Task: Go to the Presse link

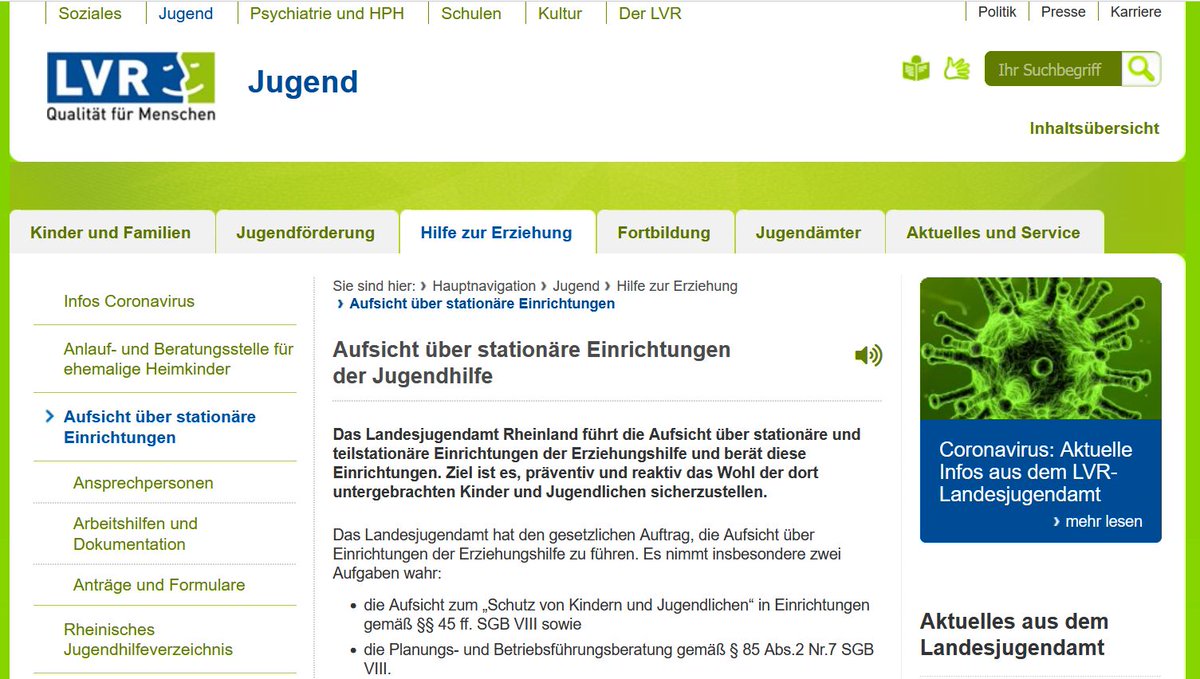Action: (1063, 12)
